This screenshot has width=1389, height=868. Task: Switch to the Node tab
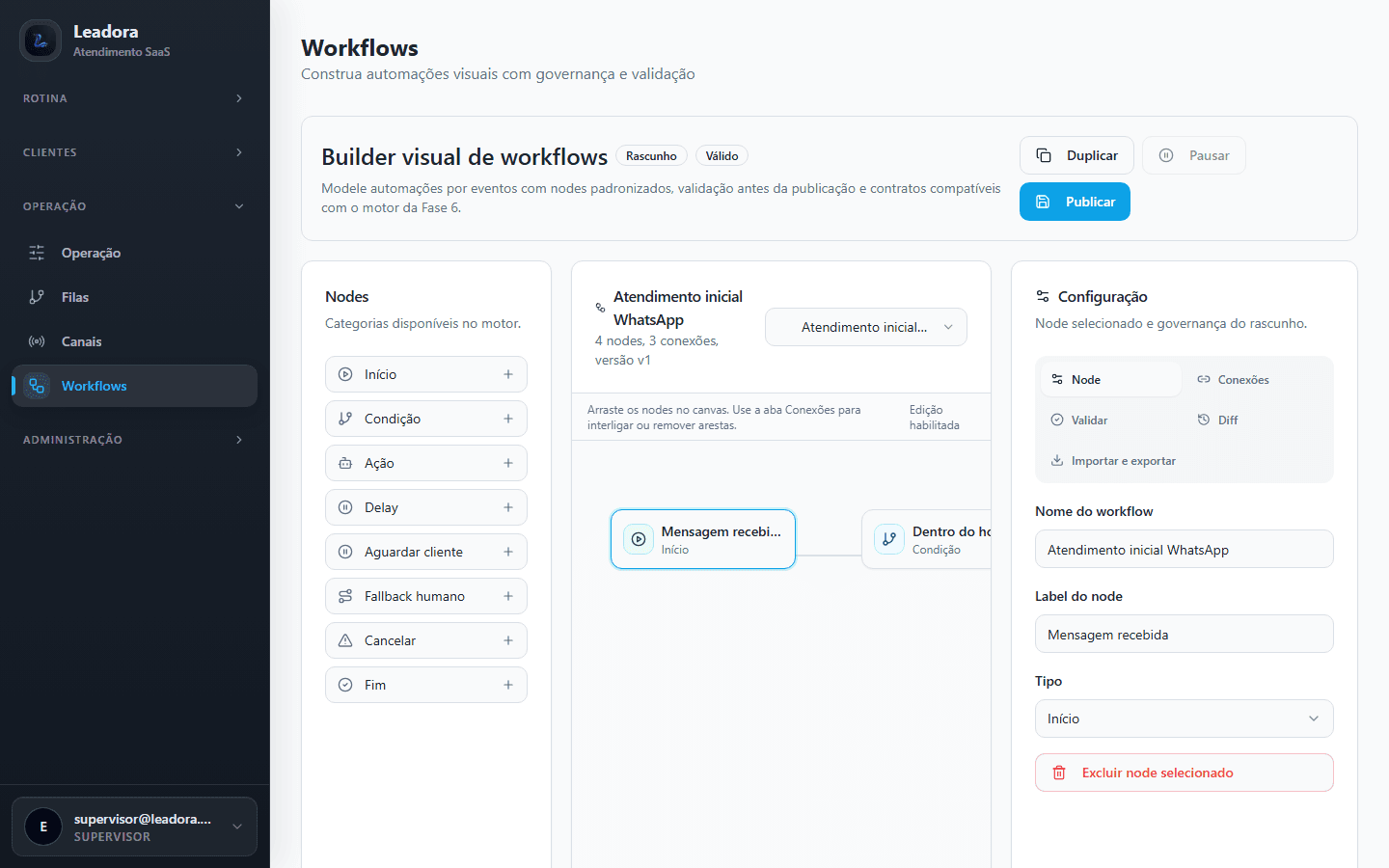[1111, 379]
